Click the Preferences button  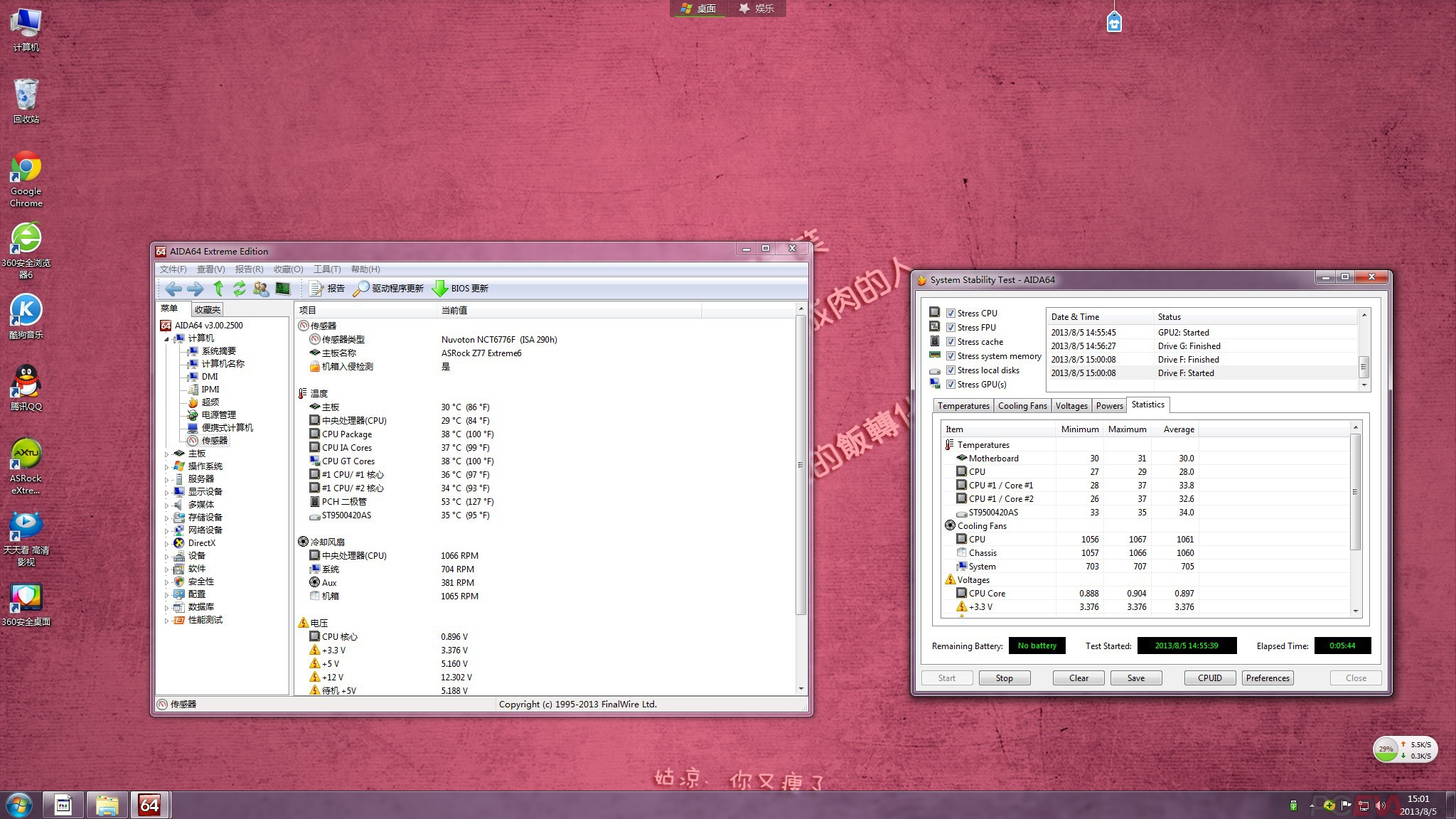click(1268, 678)
